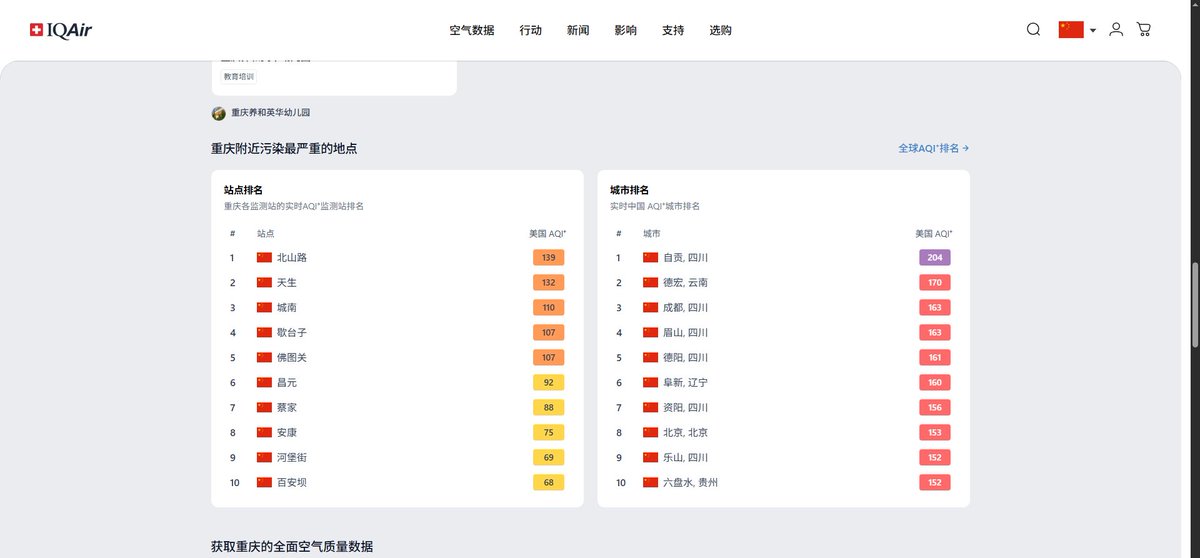Click the 重庆养和英华幼儿园 contributor avatar
Image resolution: width=1200 pixels, height=558 pixels.
(x=219, y=113)
